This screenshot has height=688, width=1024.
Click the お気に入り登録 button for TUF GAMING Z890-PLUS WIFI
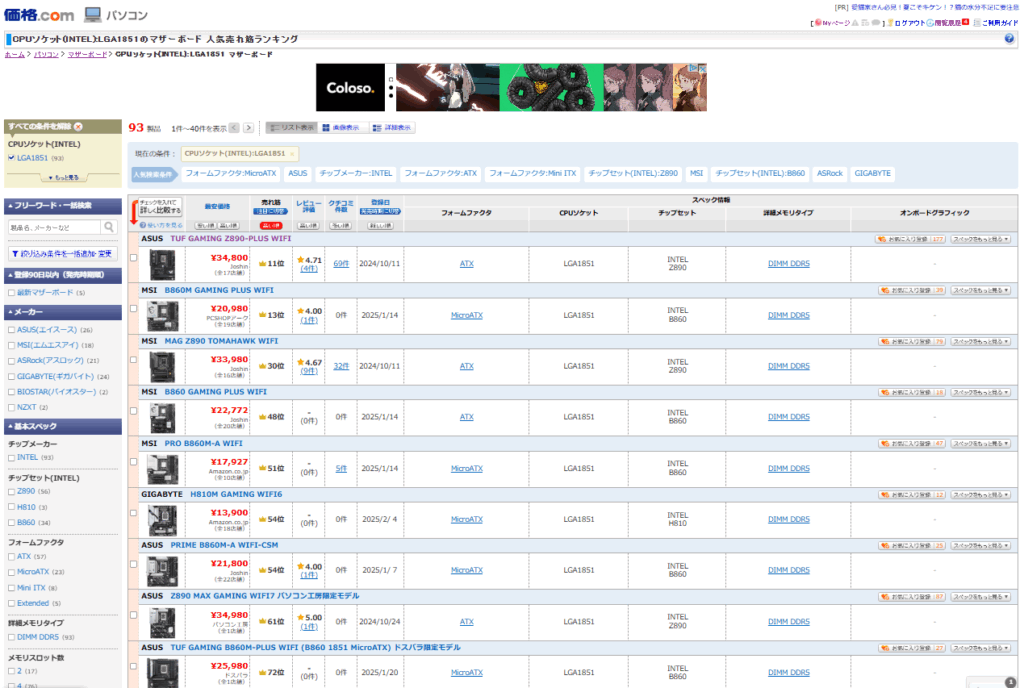[x=911, y=240]
